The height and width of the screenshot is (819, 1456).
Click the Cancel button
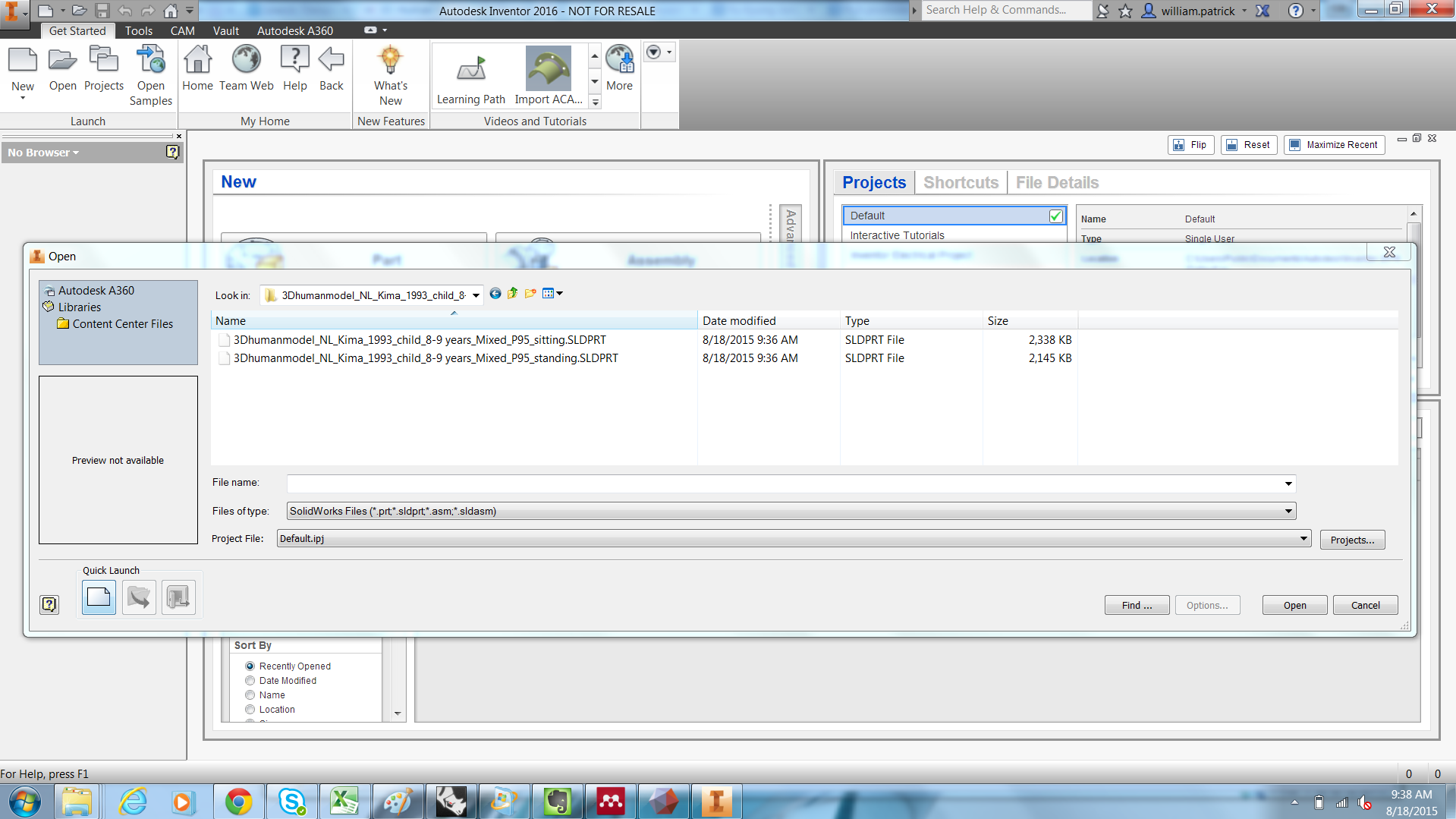coord(1365,605)
